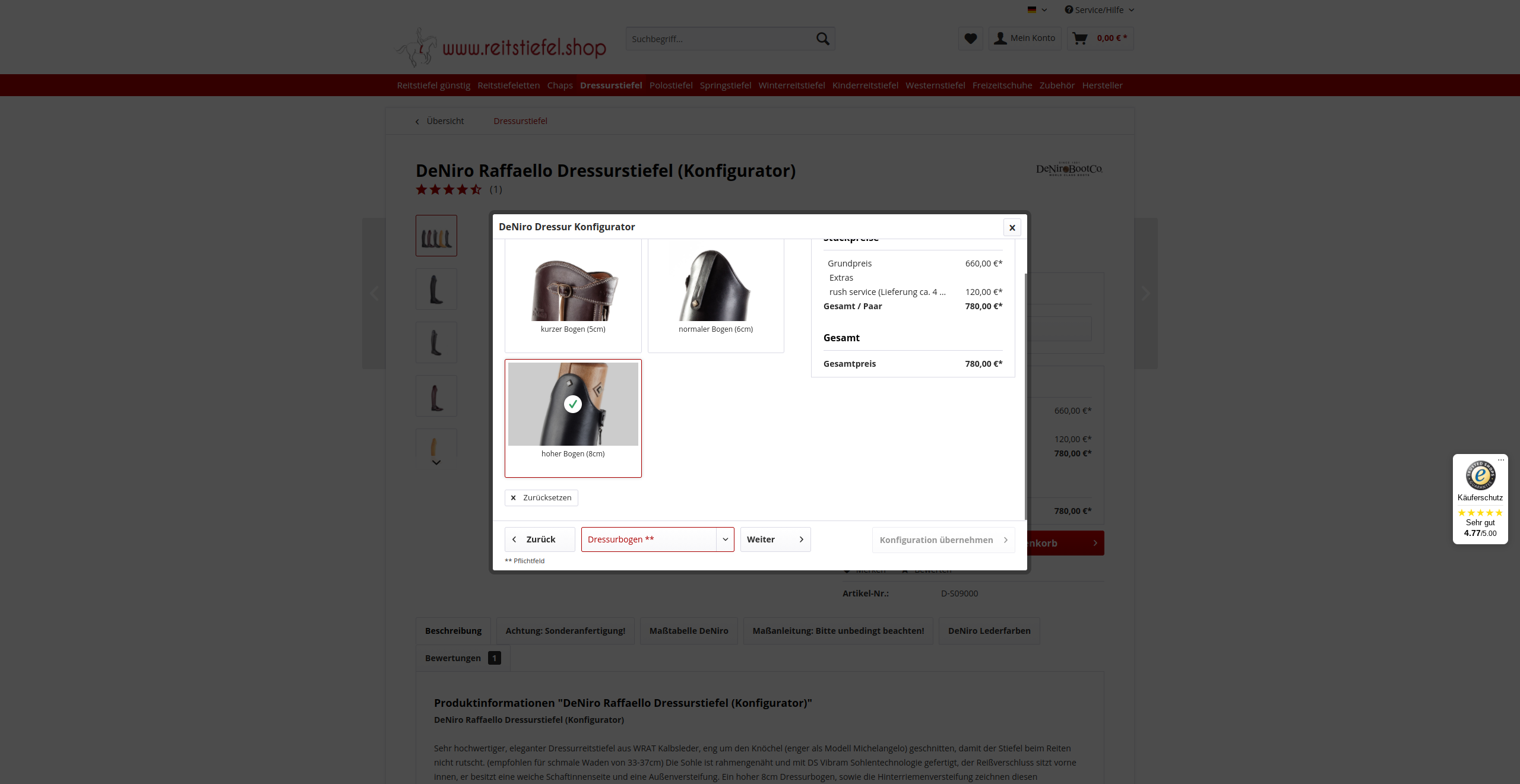Viewport: 1520px width, 784px height.
Task: Click the reitstiefel.shop horse logo
Action: (501, 46)
